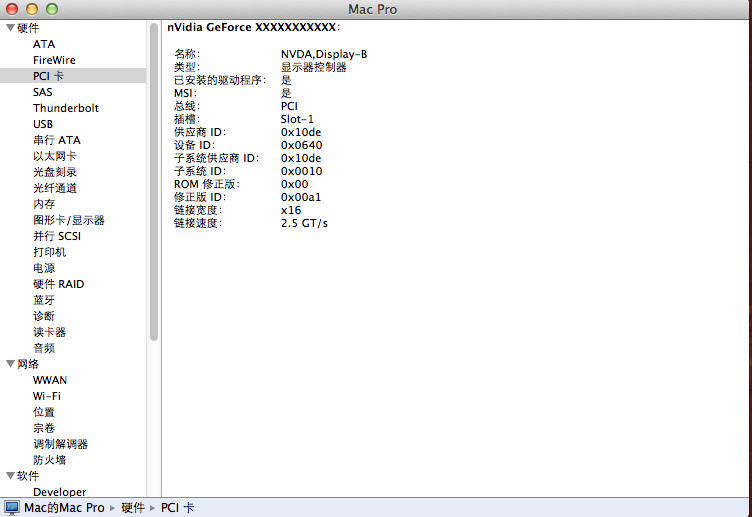Screen dimensions: 752x517
Task: Select USB in the sidebar
Action: click(43, 124)
